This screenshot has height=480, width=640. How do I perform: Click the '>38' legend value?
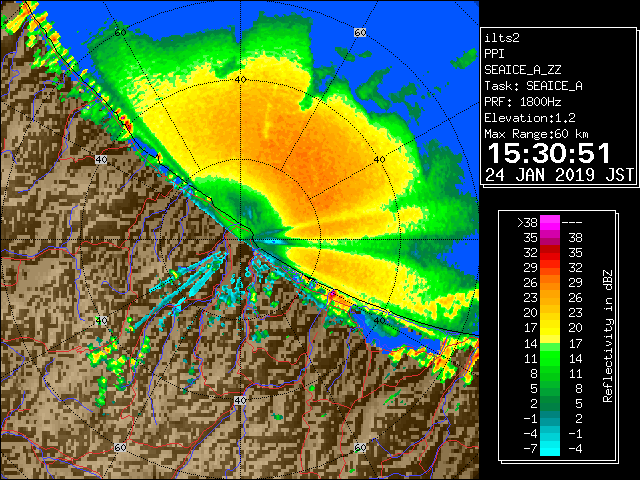tap(527, 223)
